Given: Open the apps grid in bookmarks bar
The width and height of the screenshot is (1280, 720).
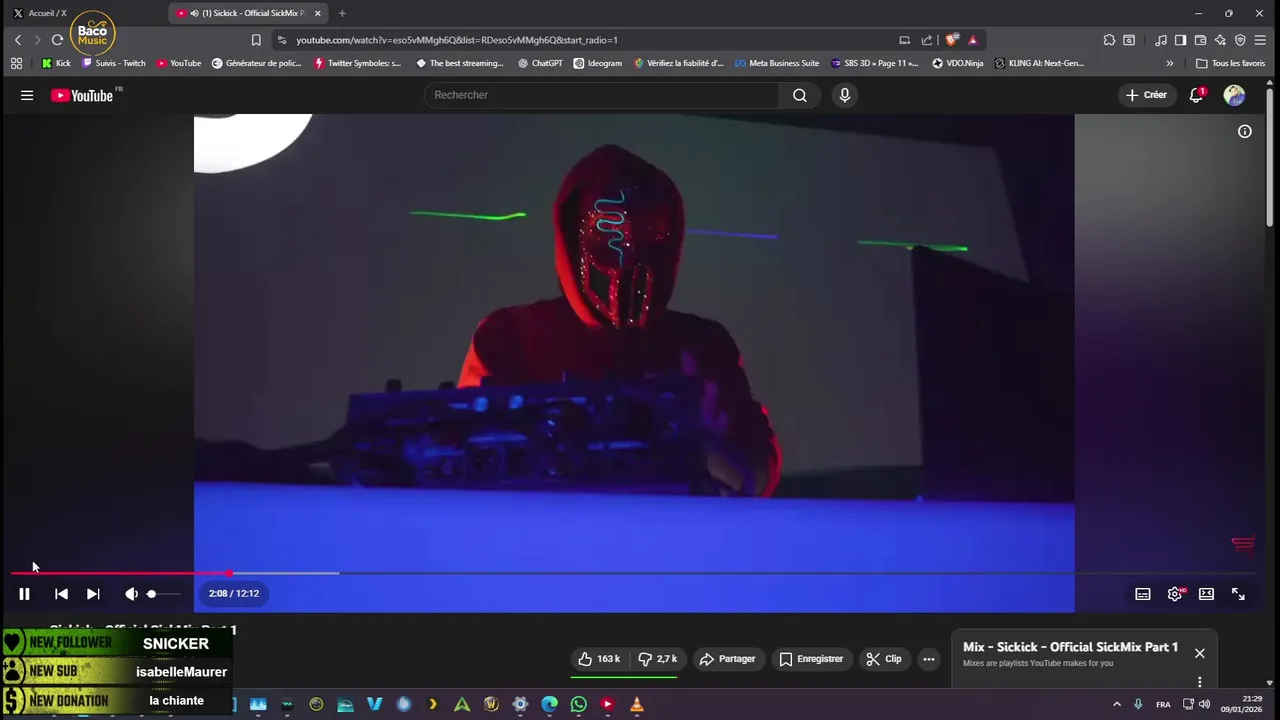Looking at the screenshot, I should click(x=16, y=63).
